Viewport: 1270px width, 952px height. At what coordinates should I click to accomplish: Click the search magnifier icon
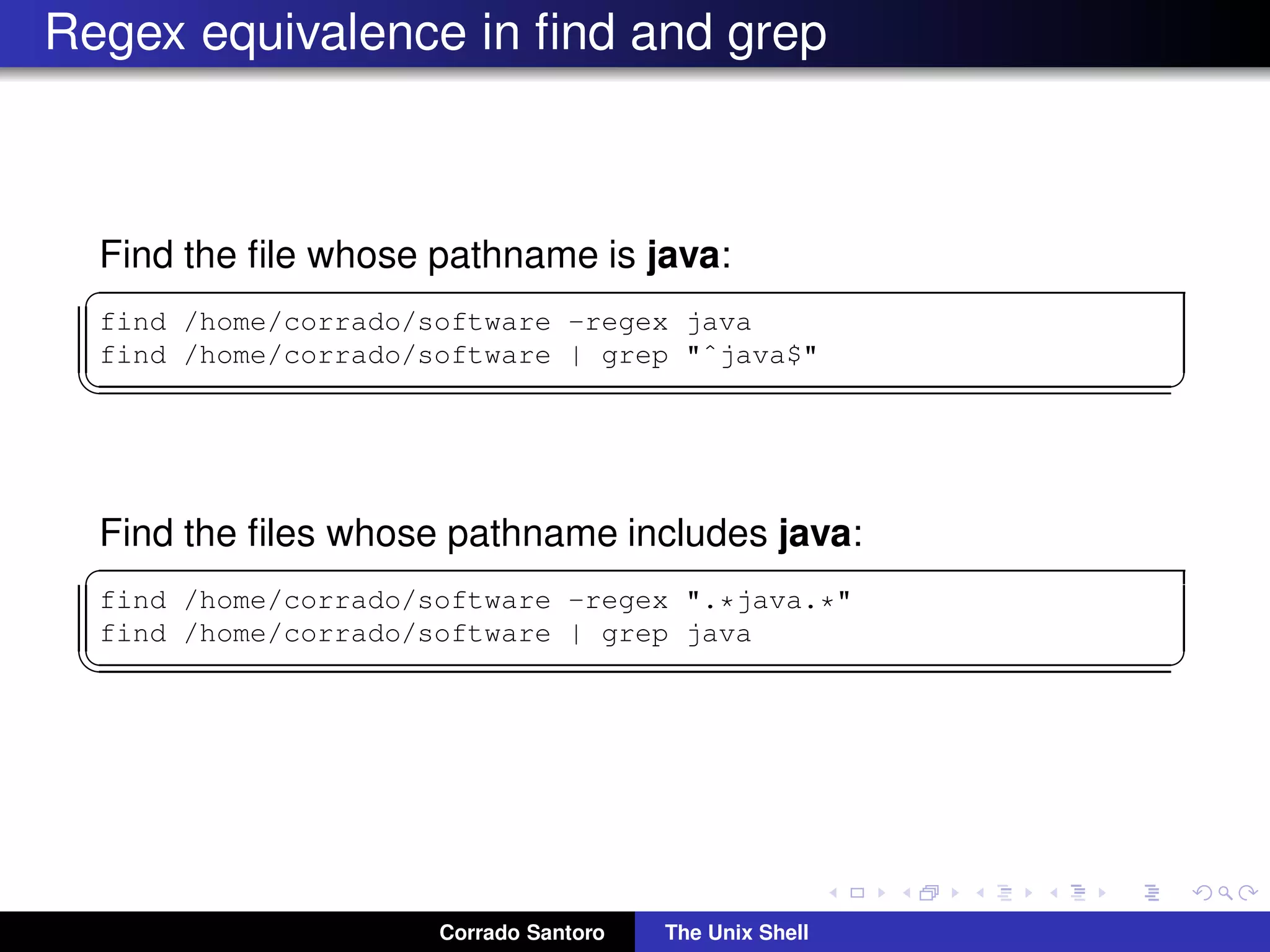point(1225,892)
